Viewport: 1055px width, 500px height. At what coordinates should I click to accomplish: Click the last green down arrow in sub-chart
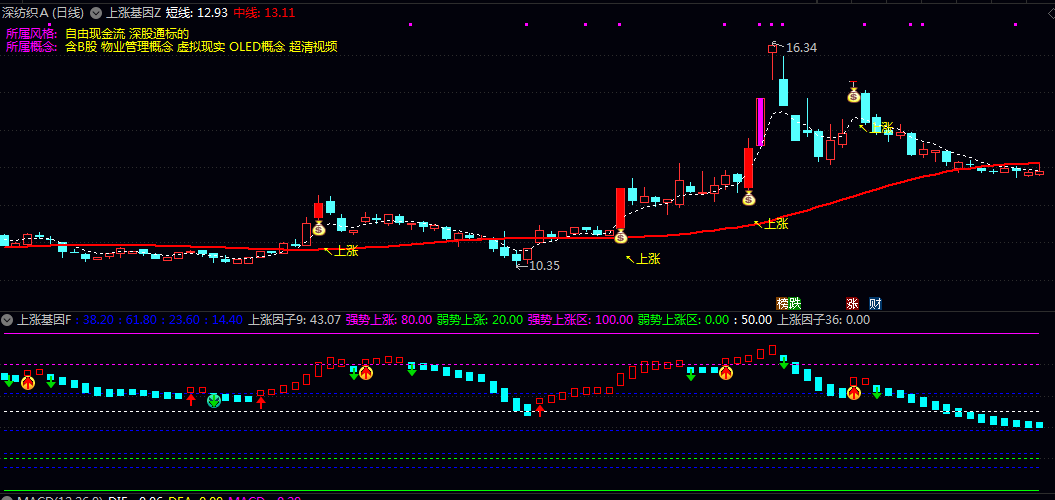[877, 393]
